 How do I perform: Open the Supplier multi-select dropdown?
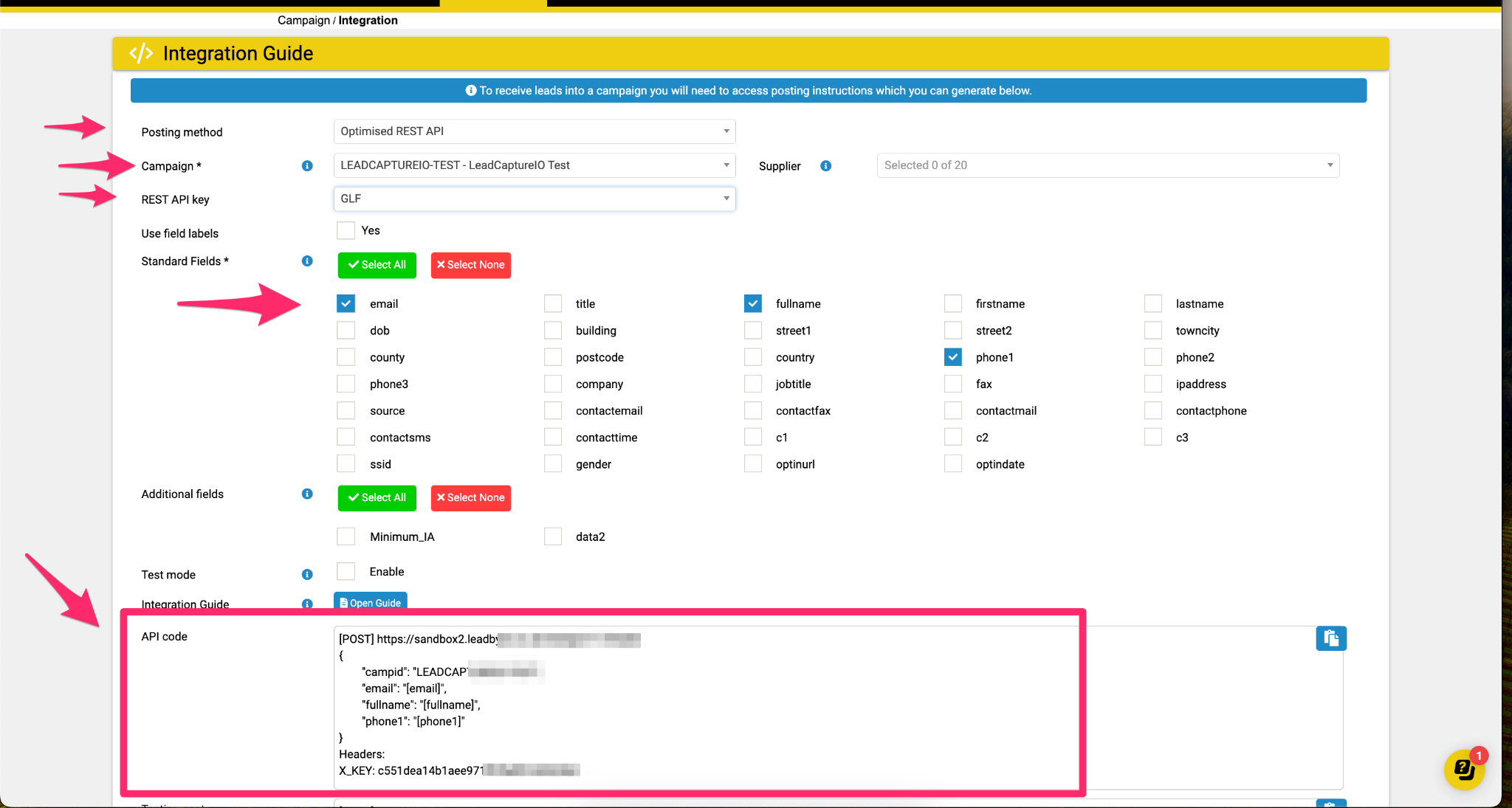1107,165
